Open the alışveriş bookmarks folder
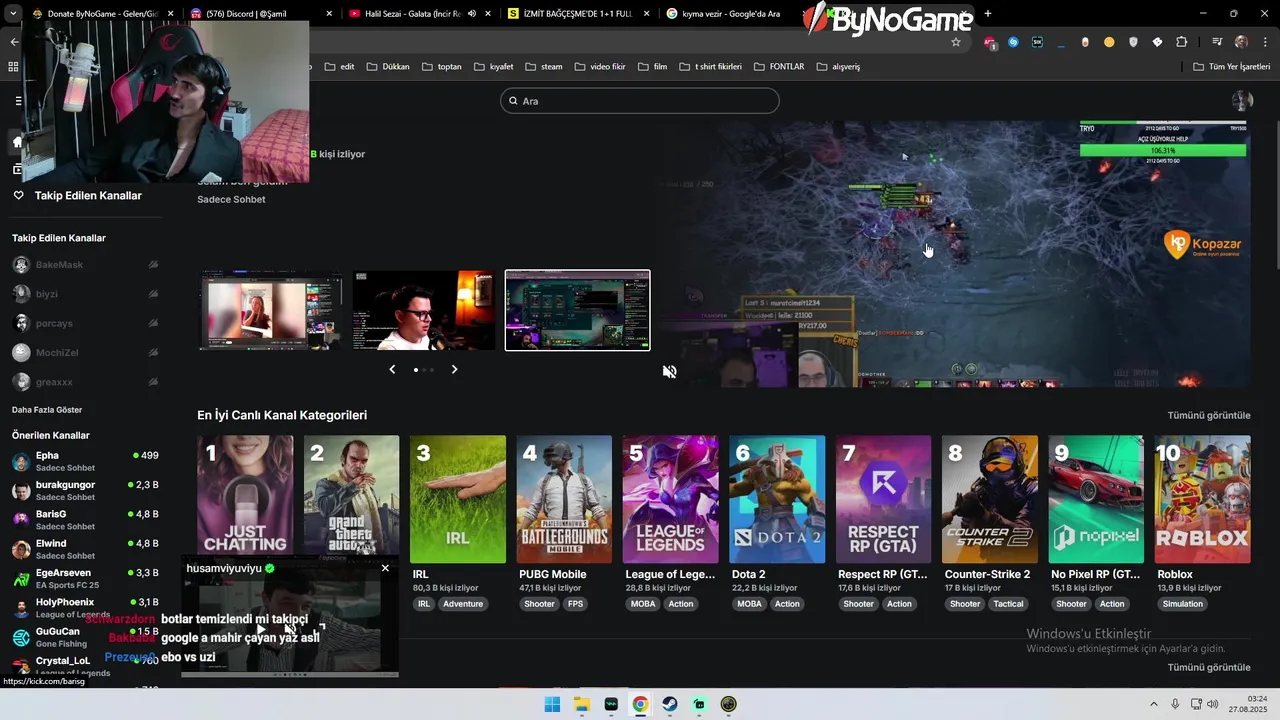The width and height of the screenshot is (1280, 720). pyautogui.click(x=838, y=67)
